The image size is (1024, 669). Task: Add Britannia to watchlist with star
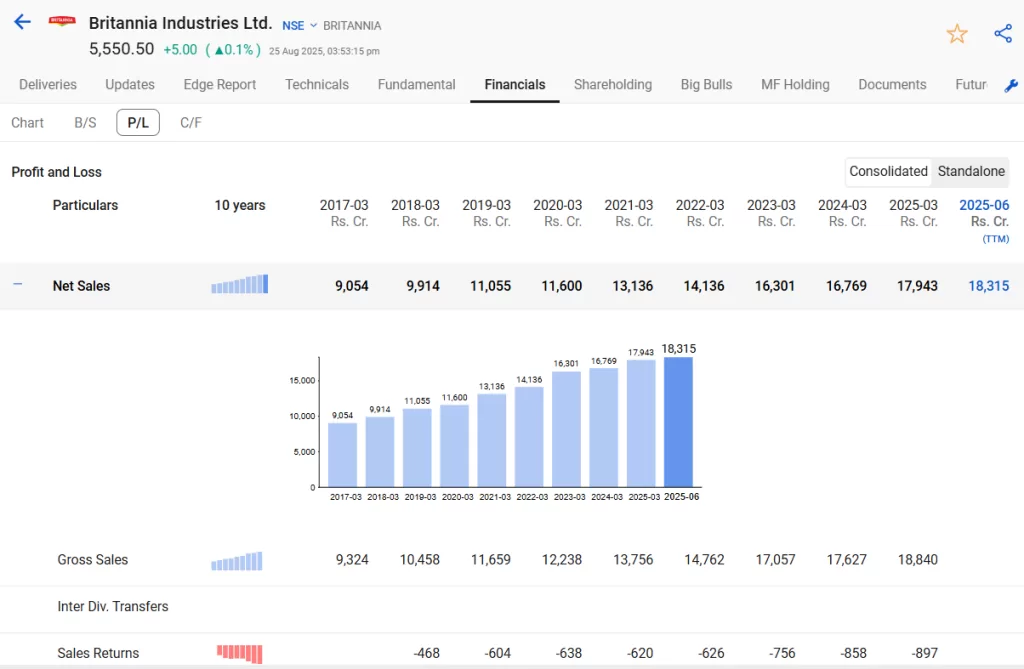click(x=957, y=34)
